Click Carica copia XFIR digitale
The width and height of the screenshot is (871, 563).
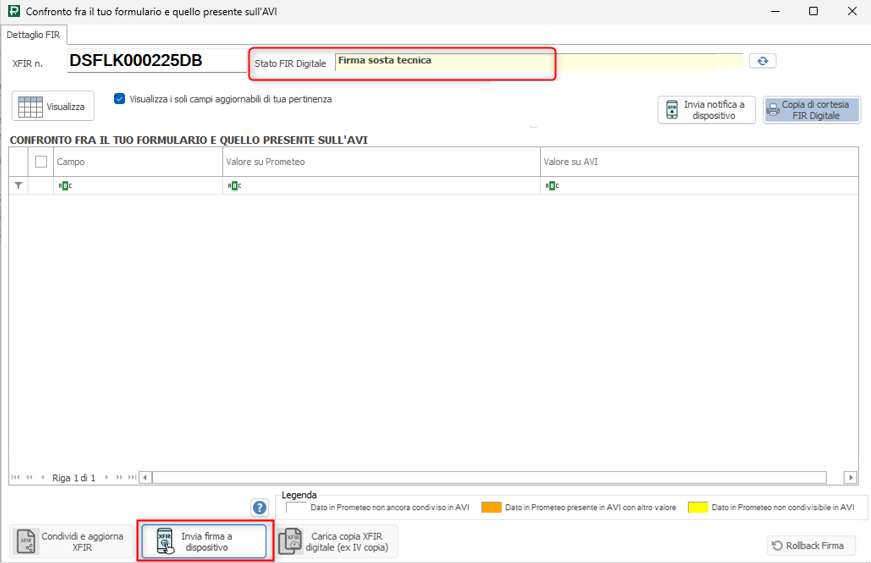coord(337,542)
